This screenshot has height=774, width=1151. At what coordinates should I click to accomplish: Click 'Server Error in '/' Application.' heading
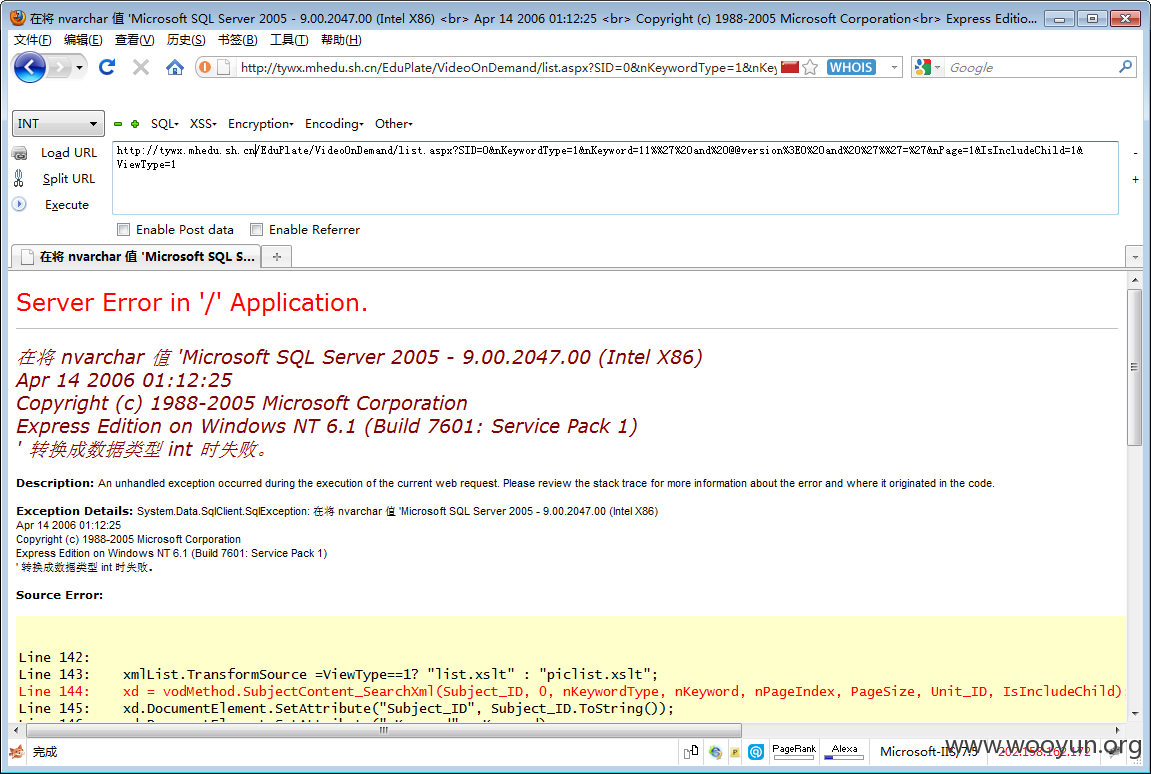tap(192, 303)
